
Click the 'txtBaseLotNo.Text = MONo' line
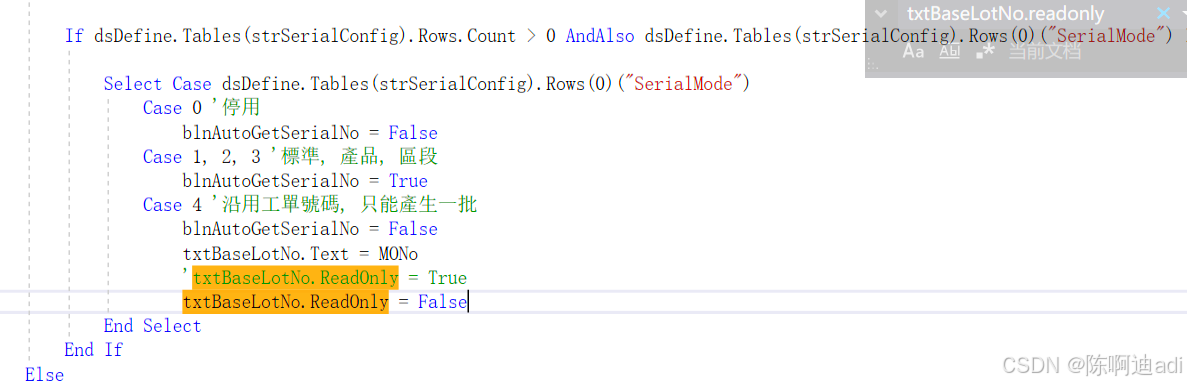point(300,253)
